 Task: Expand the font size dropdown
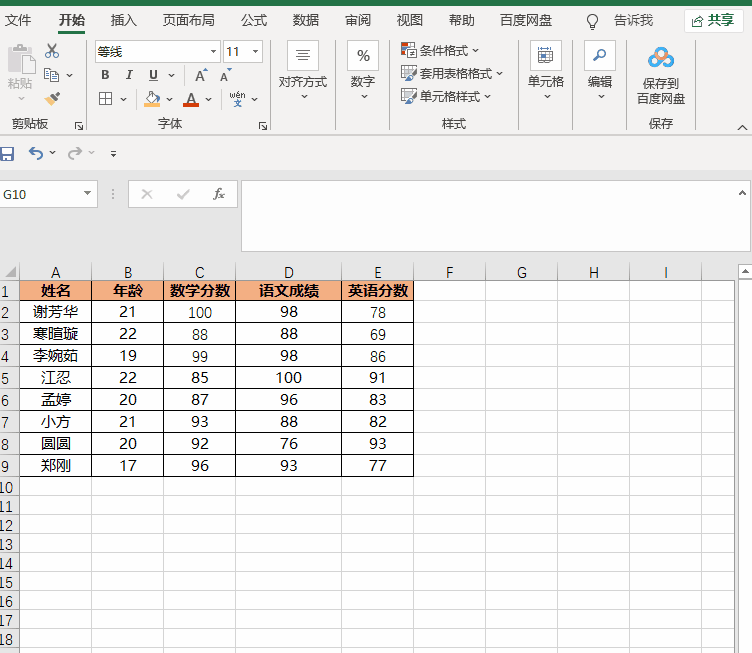click(256, 52)
